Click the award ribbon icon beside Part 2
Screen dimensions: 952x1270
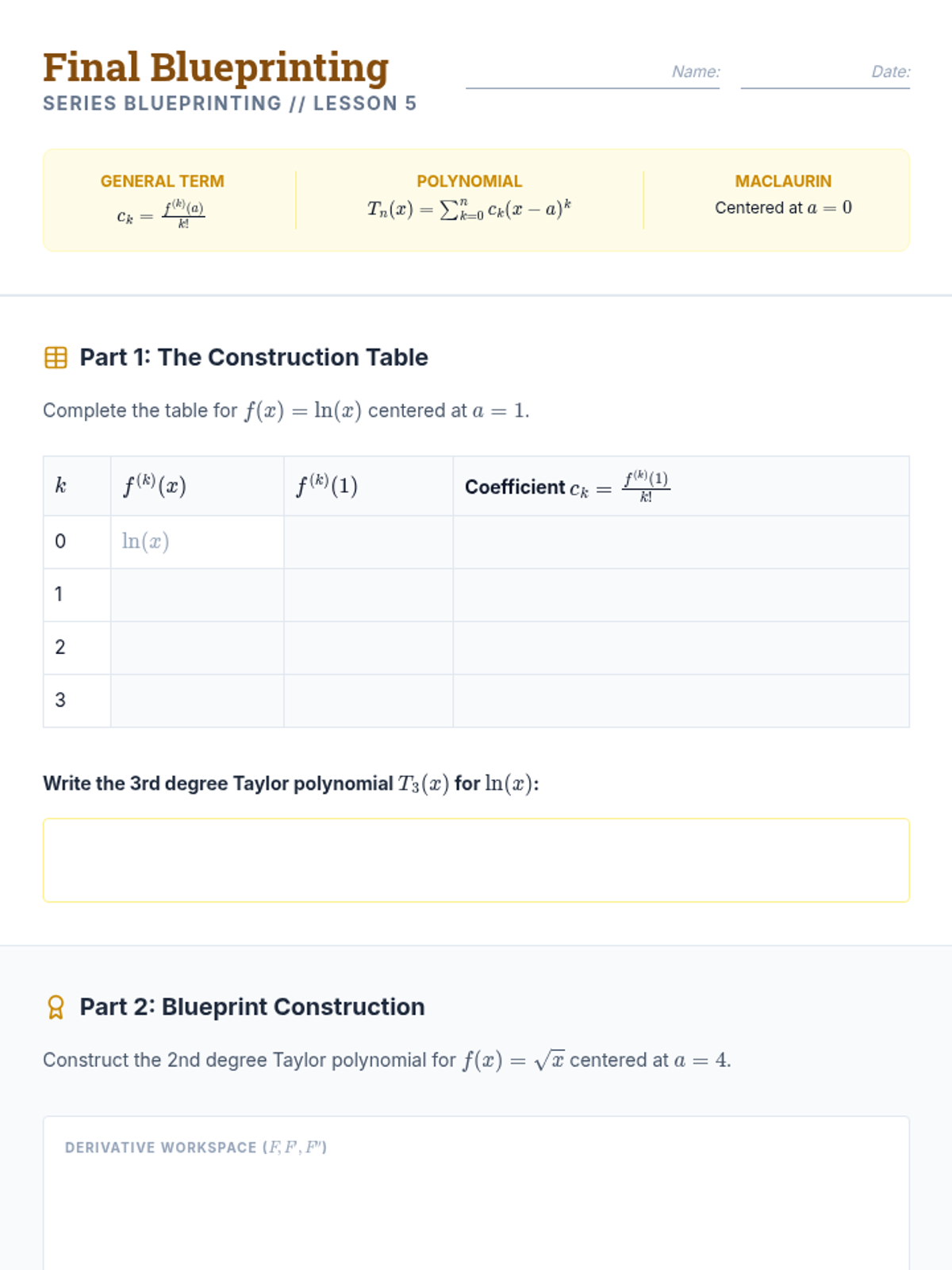pos(56,1007)
